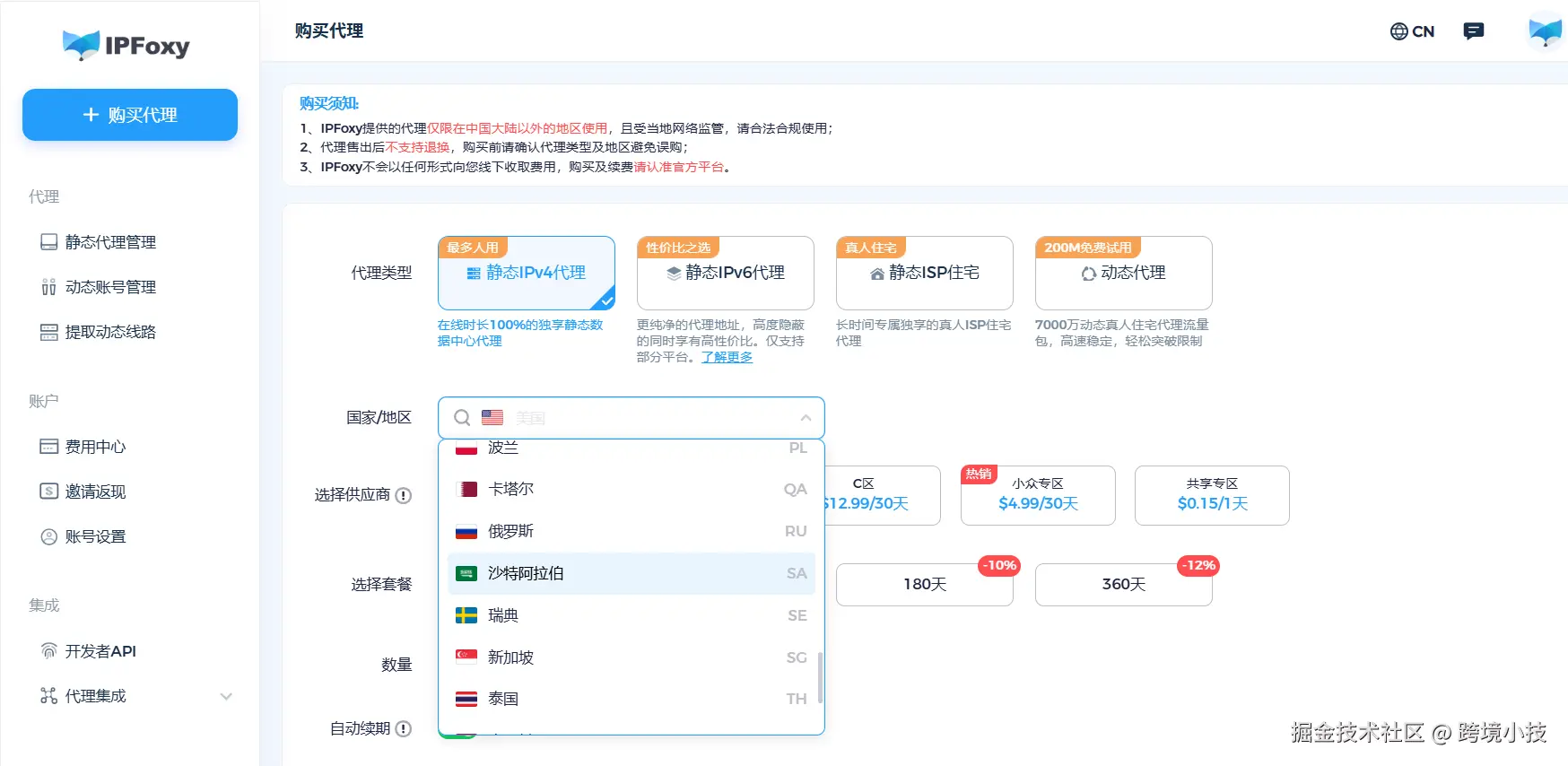The image size is (1568, 766).
Task: Click the 代理集成 nodes icon
Action: coord(48,696)
